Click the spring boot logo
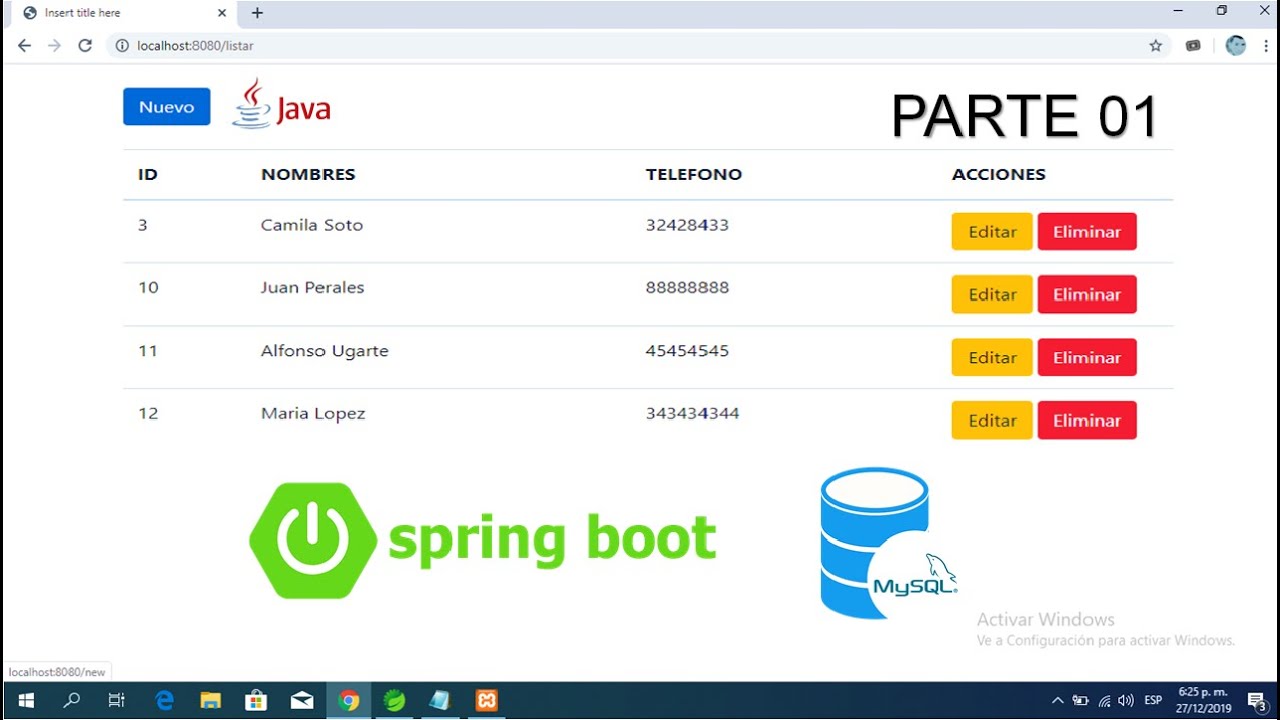The image size is (1280, 720). (x=482, y=540)
